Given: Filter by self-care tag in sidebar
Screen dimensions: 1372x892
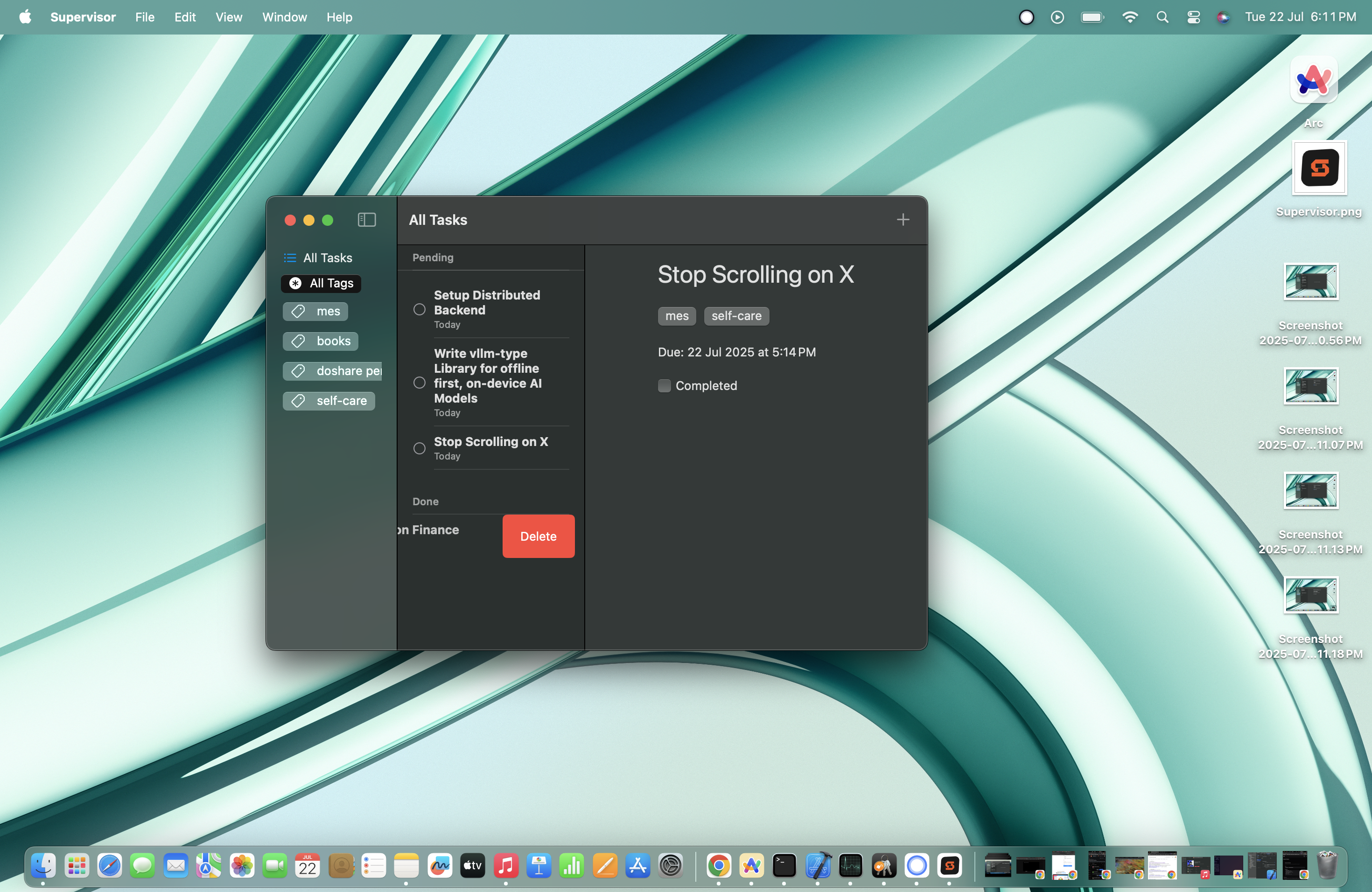Looking at the screenshot, I should coord(329,401).
